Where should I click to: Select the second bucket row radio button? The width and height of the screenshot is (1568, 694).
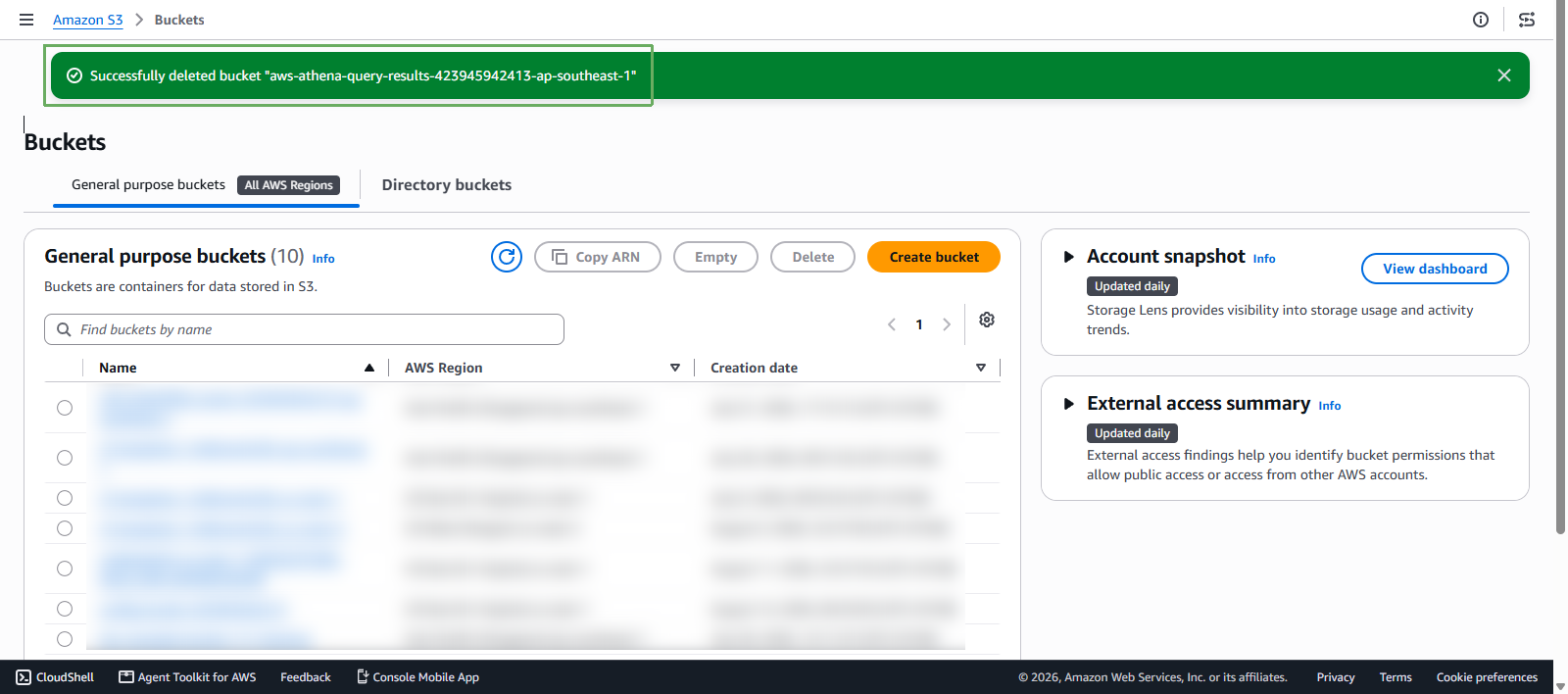pos(65,458)
